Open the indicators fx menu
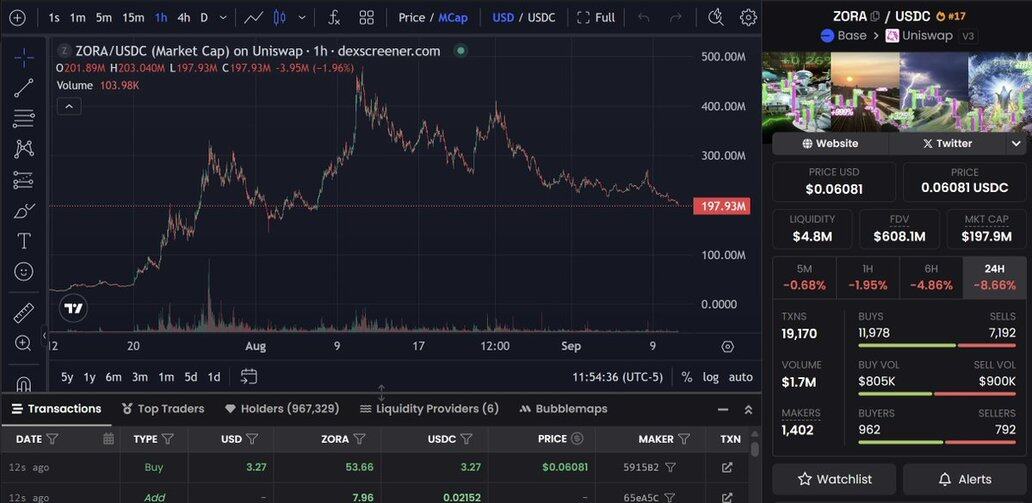The height and width of the screenshot is (503, 1032). (334, 18)
